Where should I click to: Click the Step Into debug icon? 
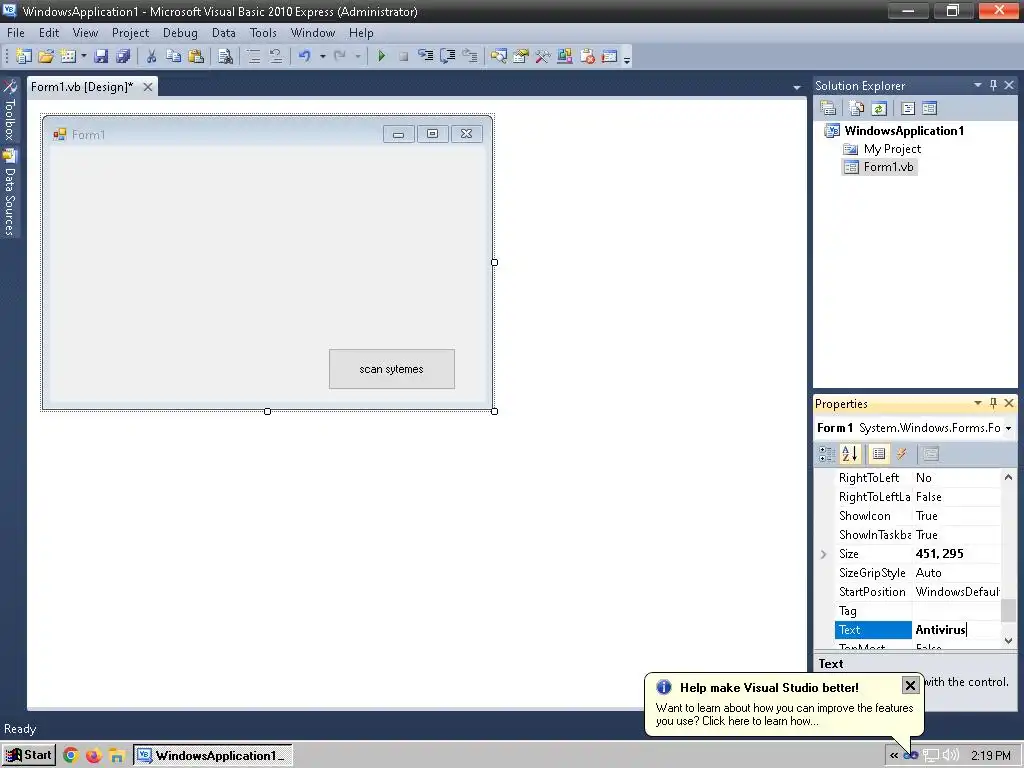click(425, 56)
